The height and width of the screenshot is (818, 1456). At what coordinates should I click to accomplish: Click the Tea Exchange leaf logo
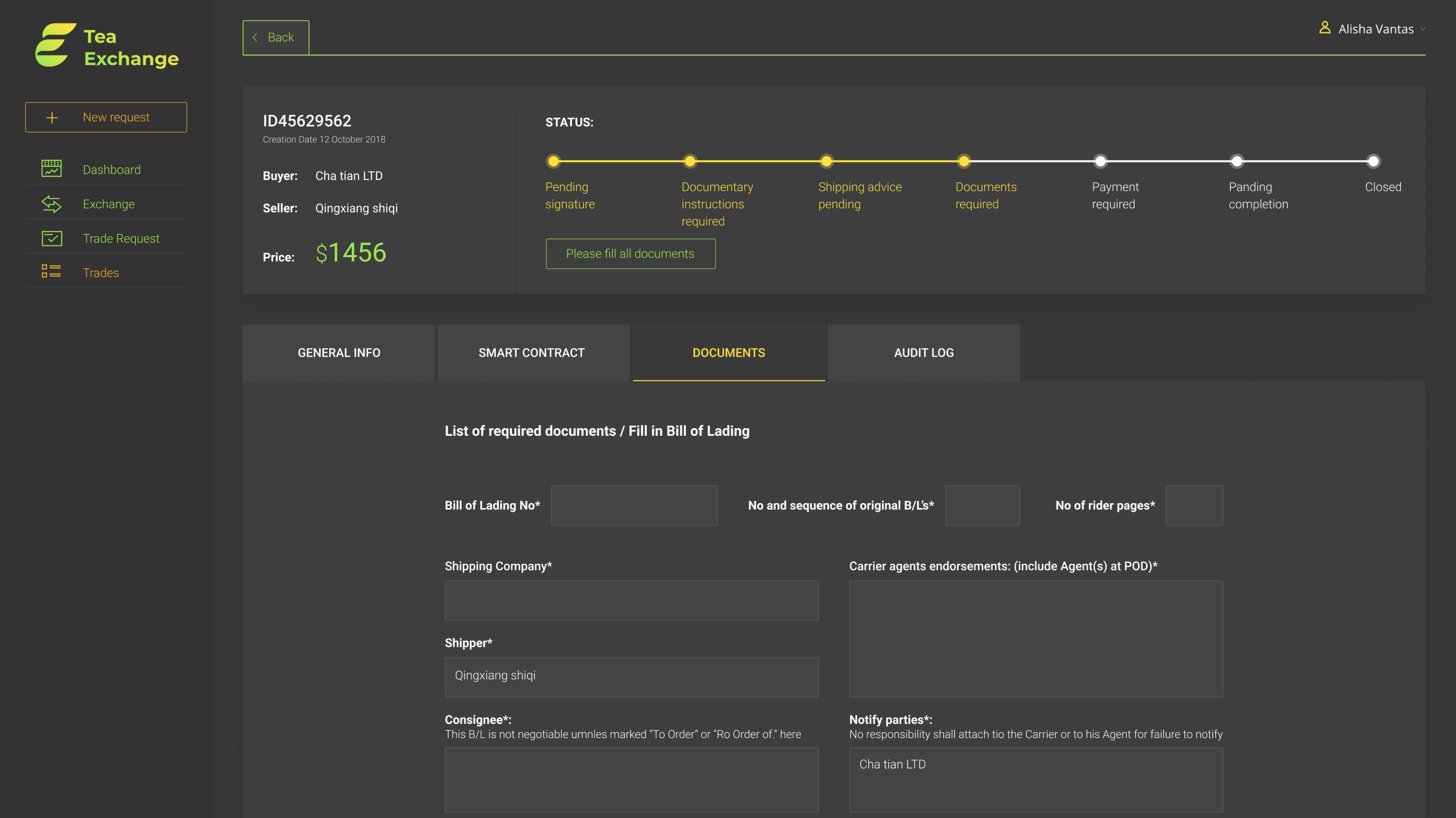tap(55, 45)
